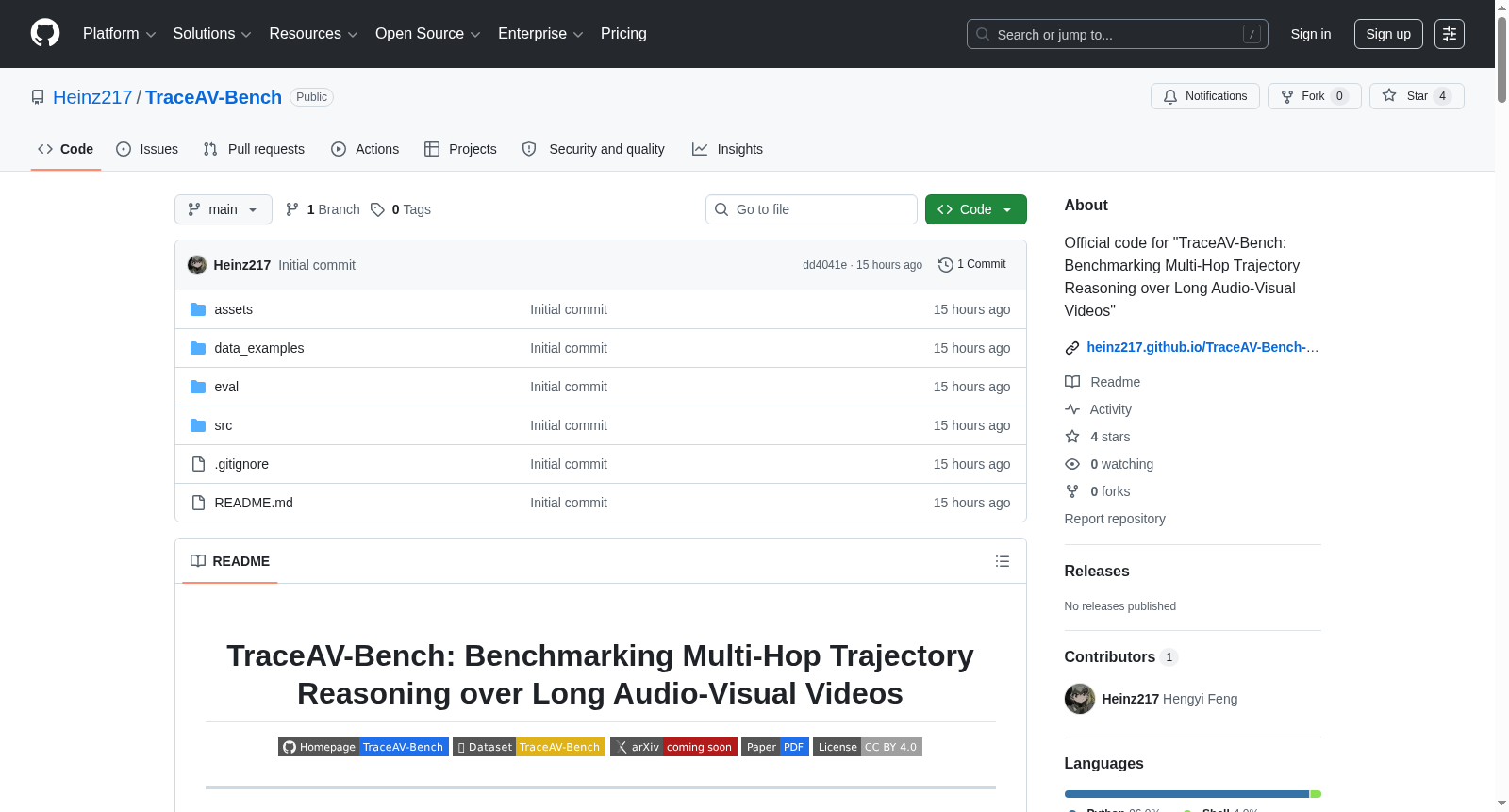Click the arXiv coming soon badge
This screenshot has width=1509, height=812.
point(673,747)
